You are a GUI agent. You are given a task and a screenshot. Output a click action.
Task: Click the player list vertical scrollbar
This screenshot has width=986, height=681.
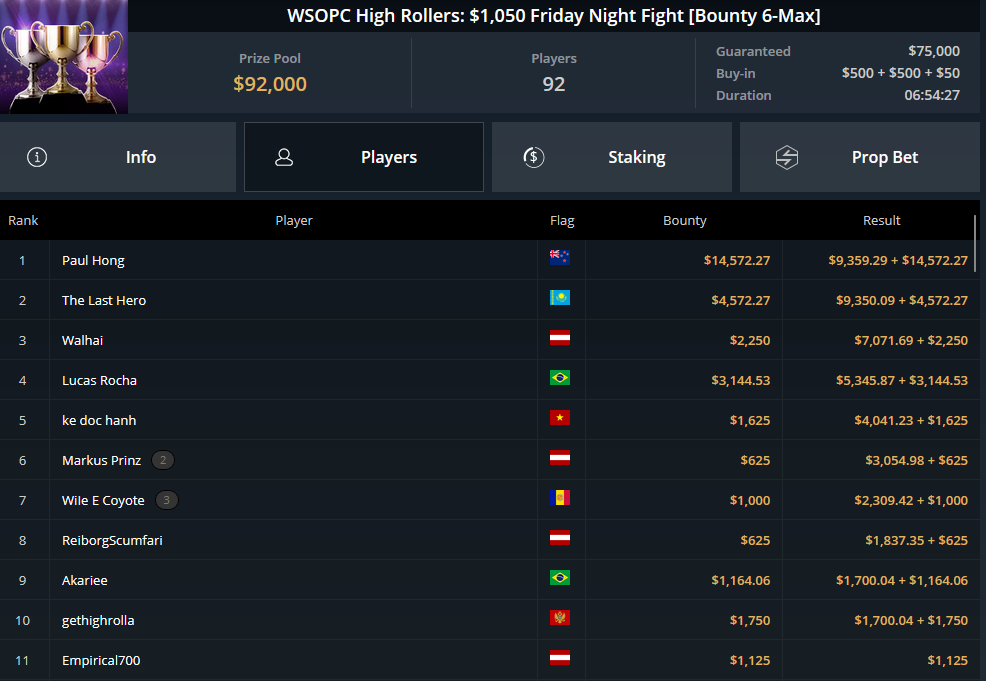pyautogui.click(x=975, y=244)
